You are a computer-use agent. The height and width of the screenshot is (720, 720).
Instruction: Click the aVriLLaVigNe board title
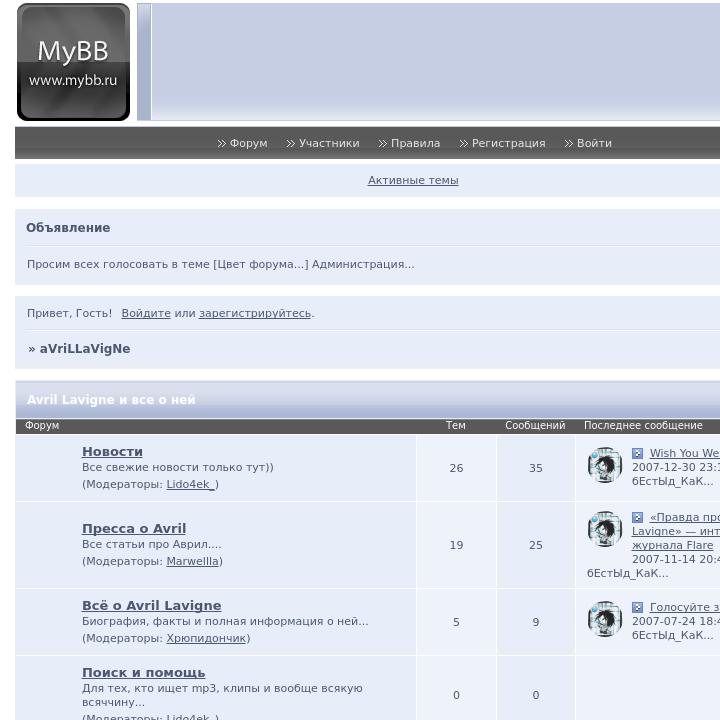coord(85,349)
